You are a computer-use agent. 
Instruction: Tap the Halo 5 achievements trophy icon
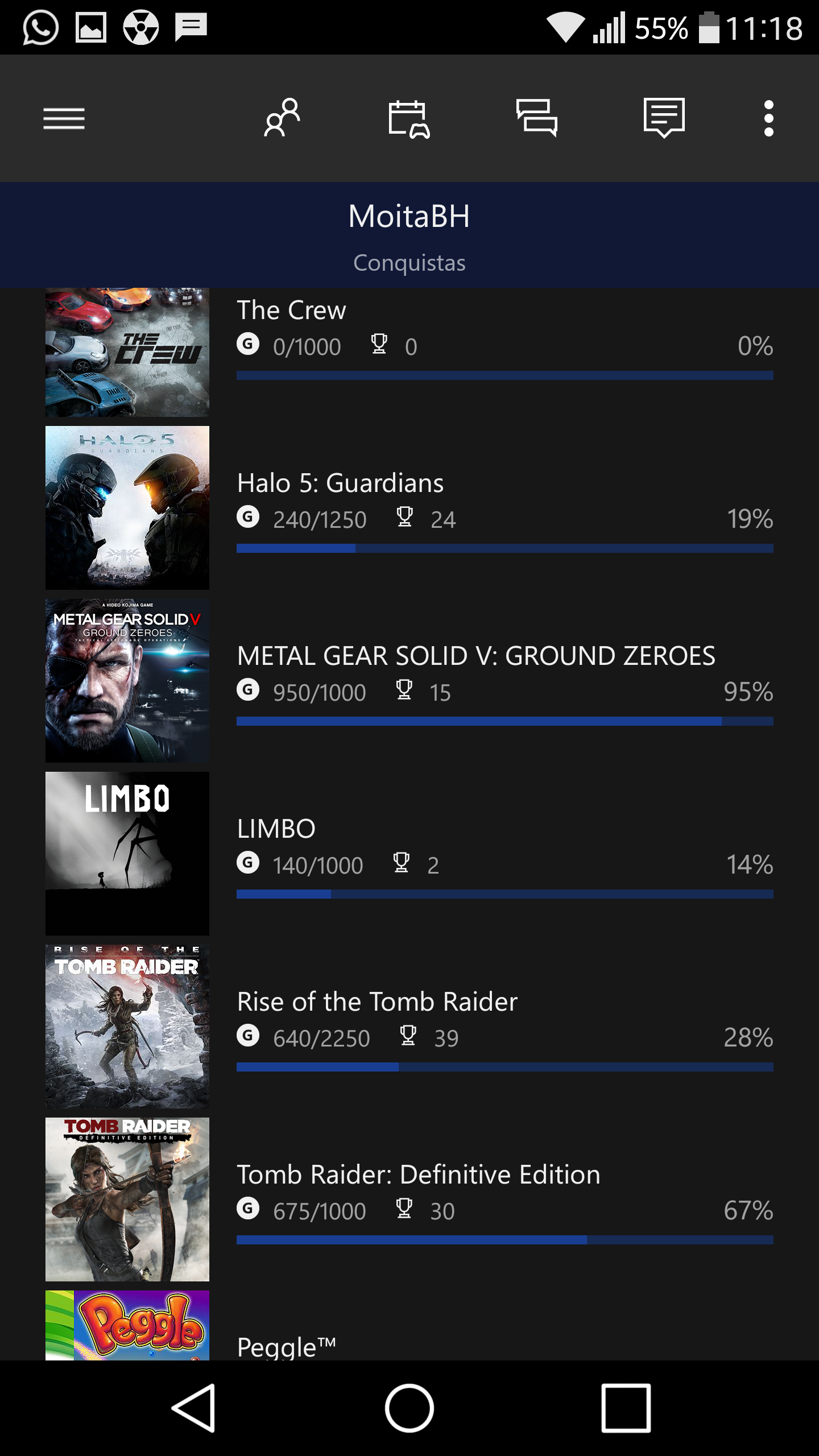pos(405,517)
